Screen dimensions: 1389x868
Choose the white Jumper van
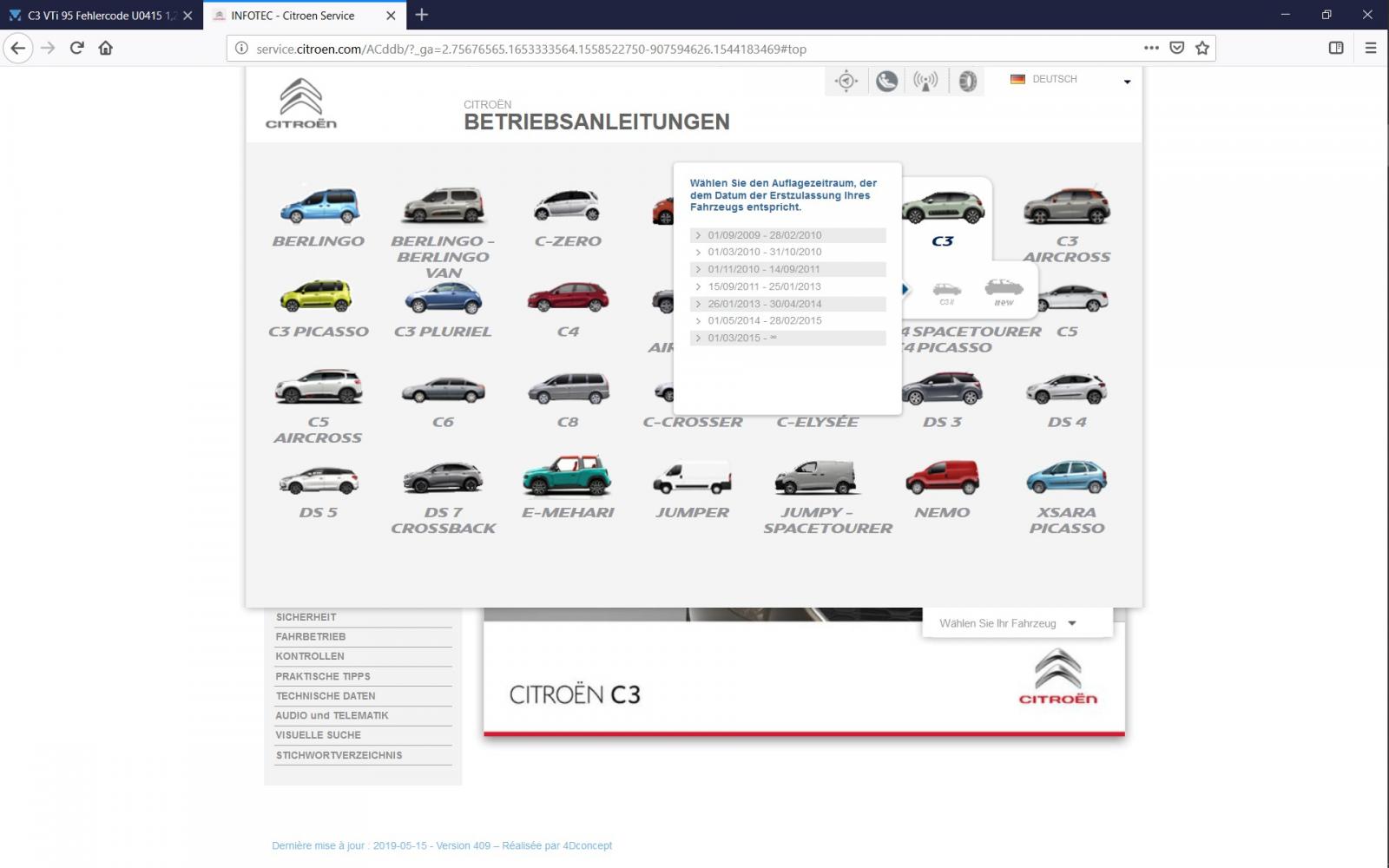(693, 477)
